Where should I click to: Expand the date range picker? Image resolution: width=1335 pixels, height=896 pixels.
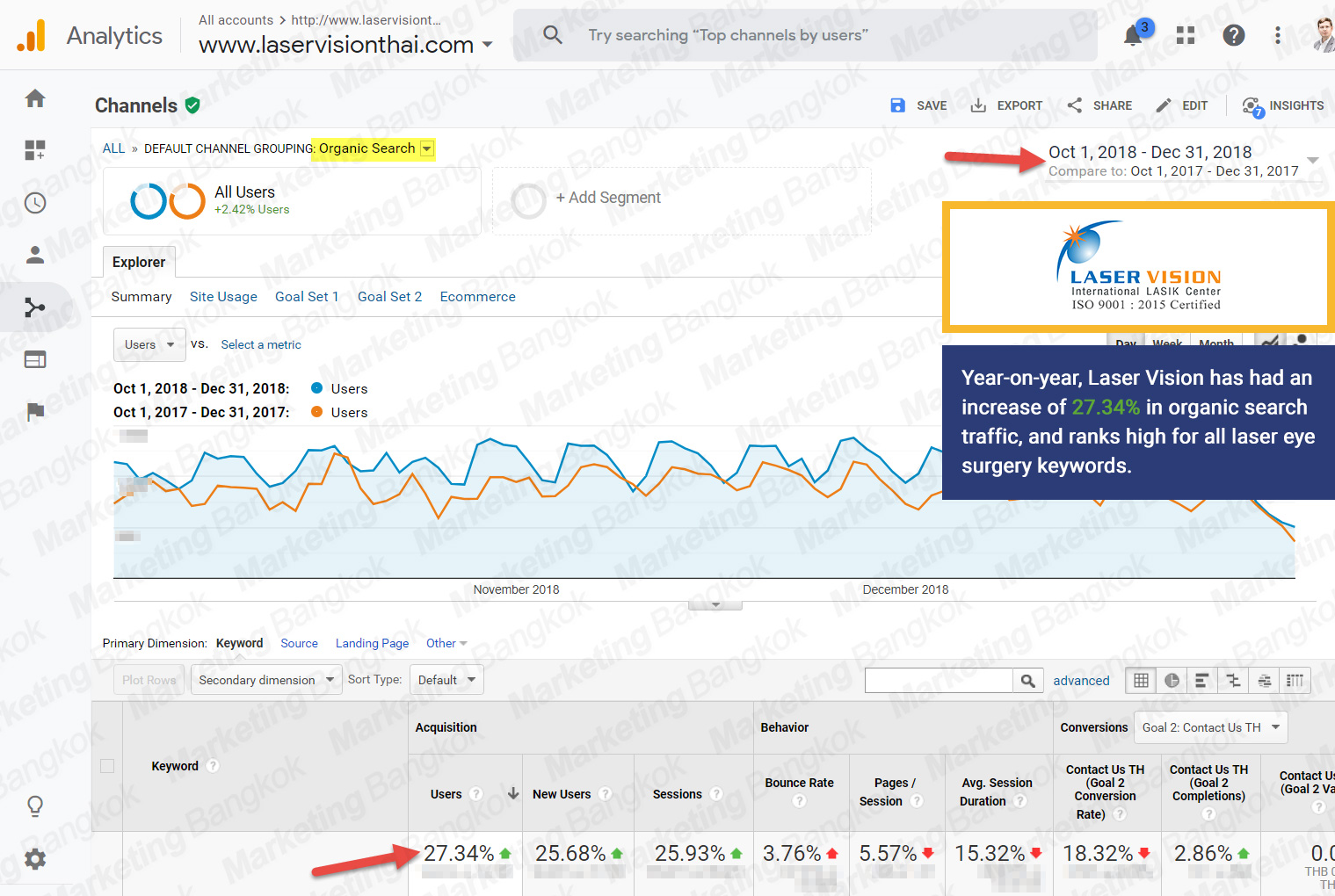click(1313, 160)
